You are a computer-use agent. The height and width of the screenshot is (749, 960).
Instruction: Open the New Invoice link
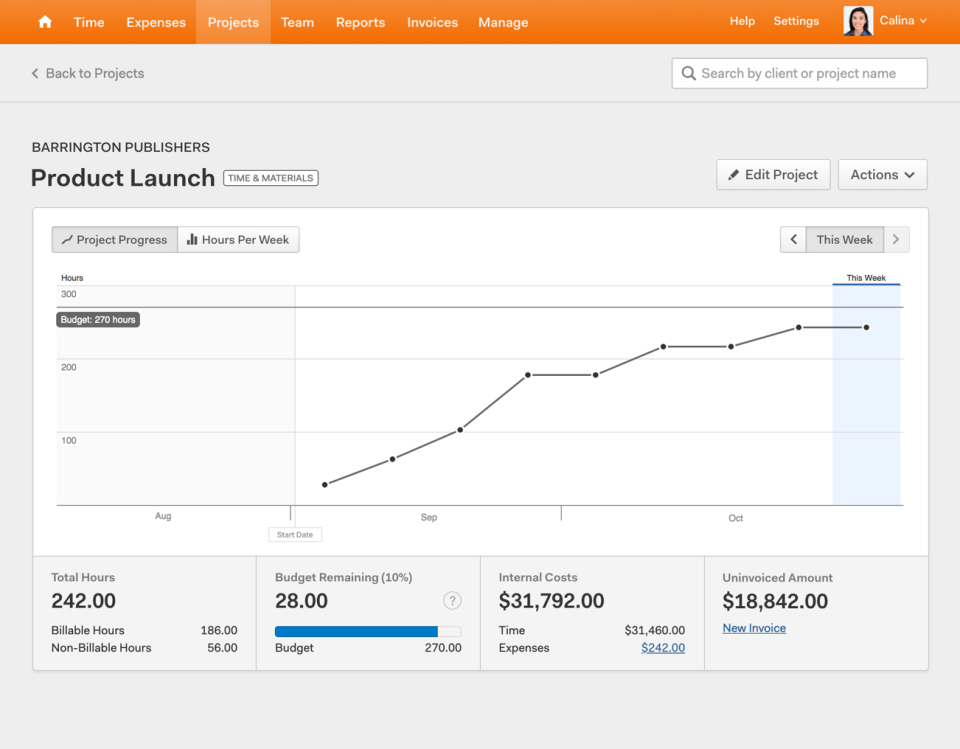753,627
